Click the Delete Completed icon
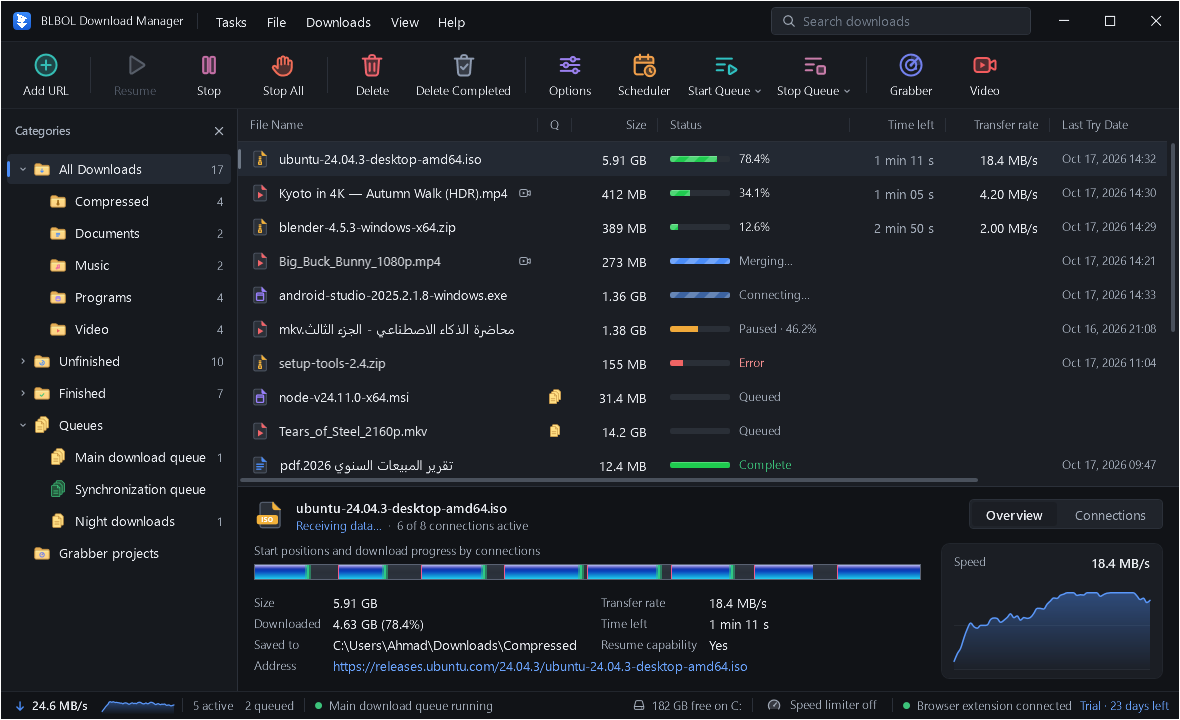The height and width of the screenshot is (720, 1180). click(464, 65)
